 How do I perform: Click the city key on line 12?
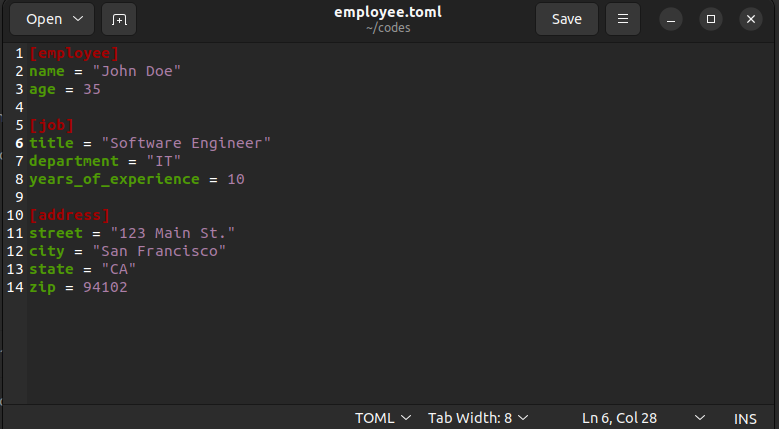[x=47, y=251]
